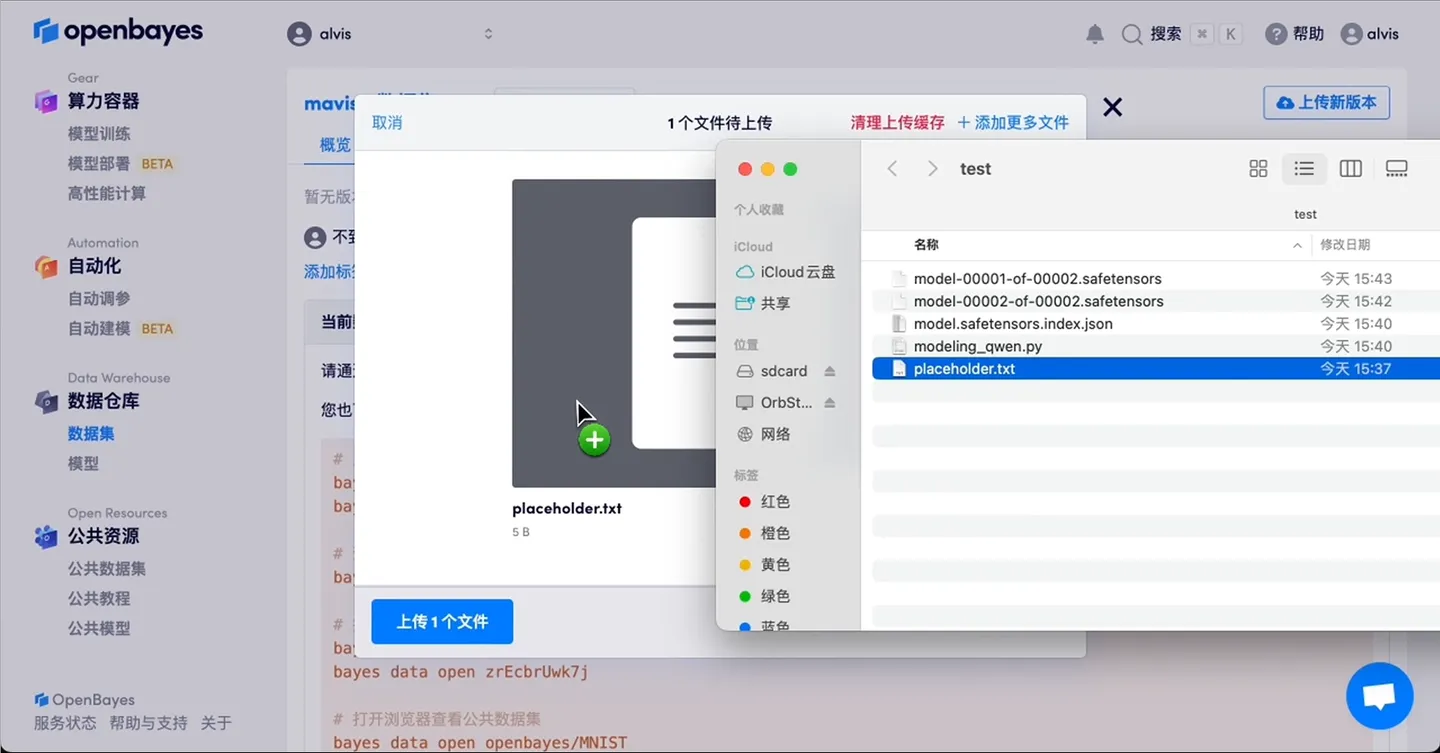Image resolution: width=1440 pixels, height=753 pixels.
Task: Click the OpenBayes logo
Action: click(118, 31)
